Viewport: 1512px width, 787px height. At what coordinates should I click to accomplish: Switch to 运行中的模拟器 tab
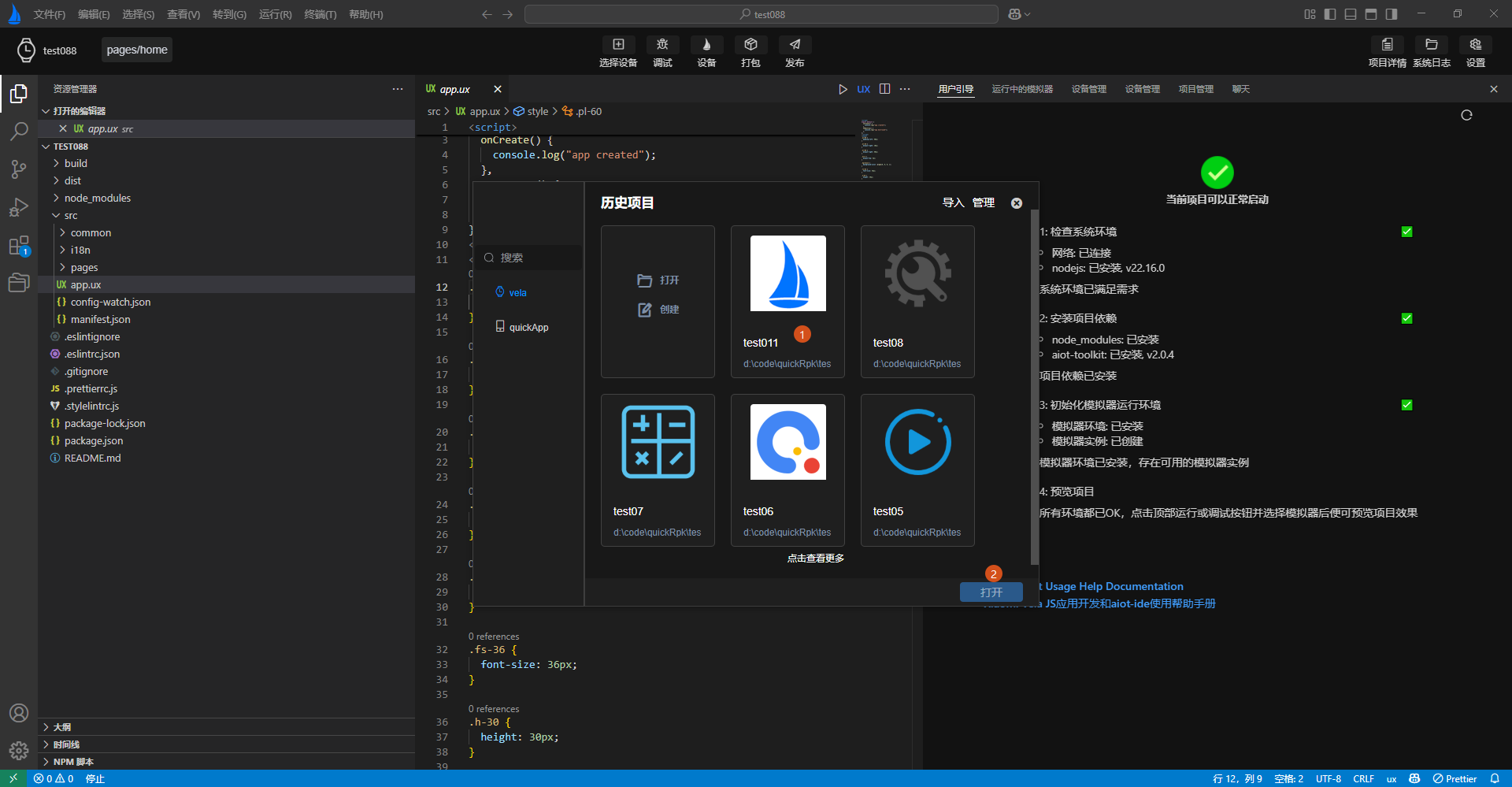(1021, 89)
